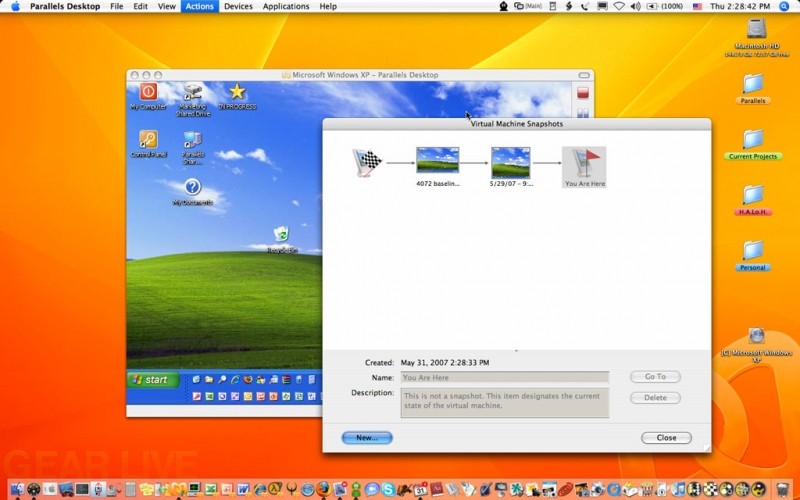Click the toolbar toggle pill in Parallels title bar
The width and height of the screenshot is (800, 500).
pos(584,75)
